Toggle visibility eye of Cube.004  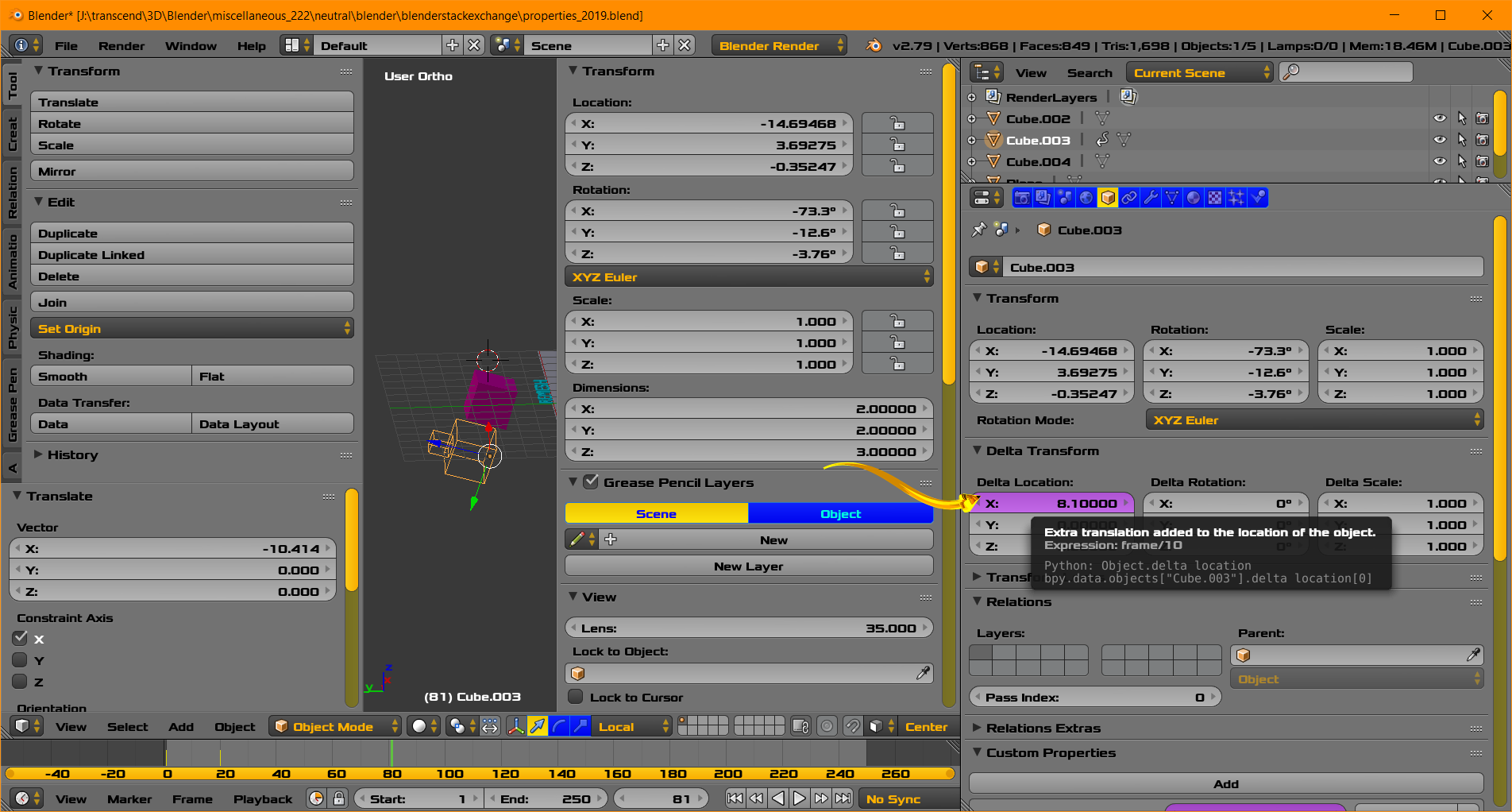point(1440,161)
